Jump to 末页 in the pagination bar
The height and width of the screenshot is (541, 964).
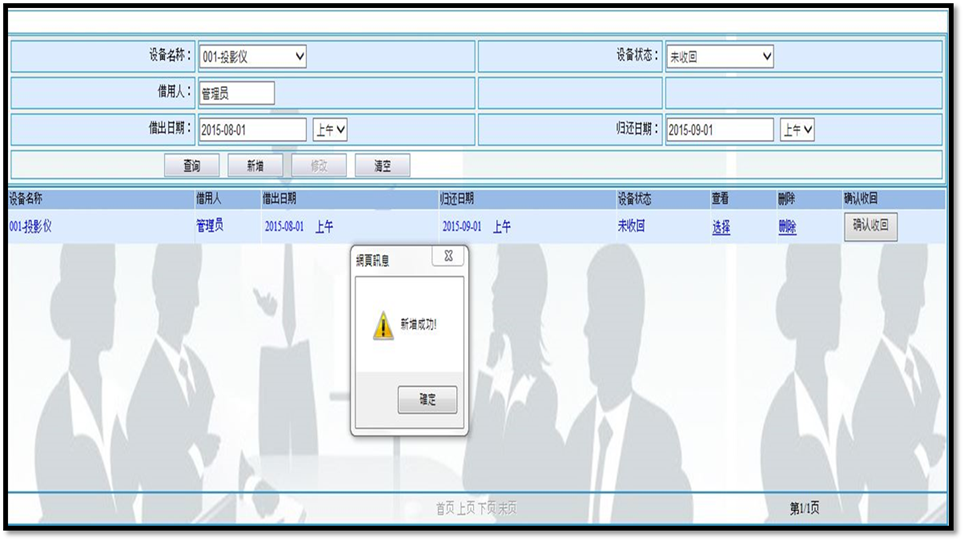pyautogui.click(x=508, y=509)
